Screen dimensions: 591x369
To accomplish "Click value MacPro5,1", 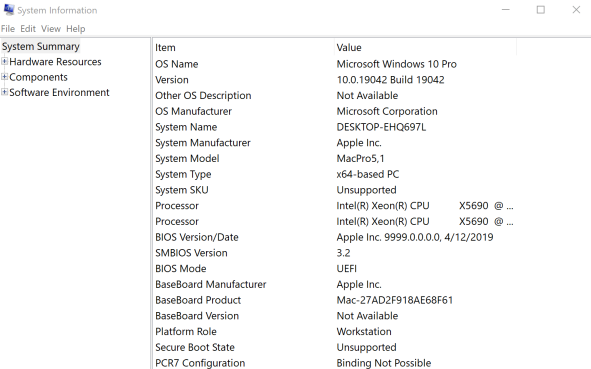I will pos(360,159).
